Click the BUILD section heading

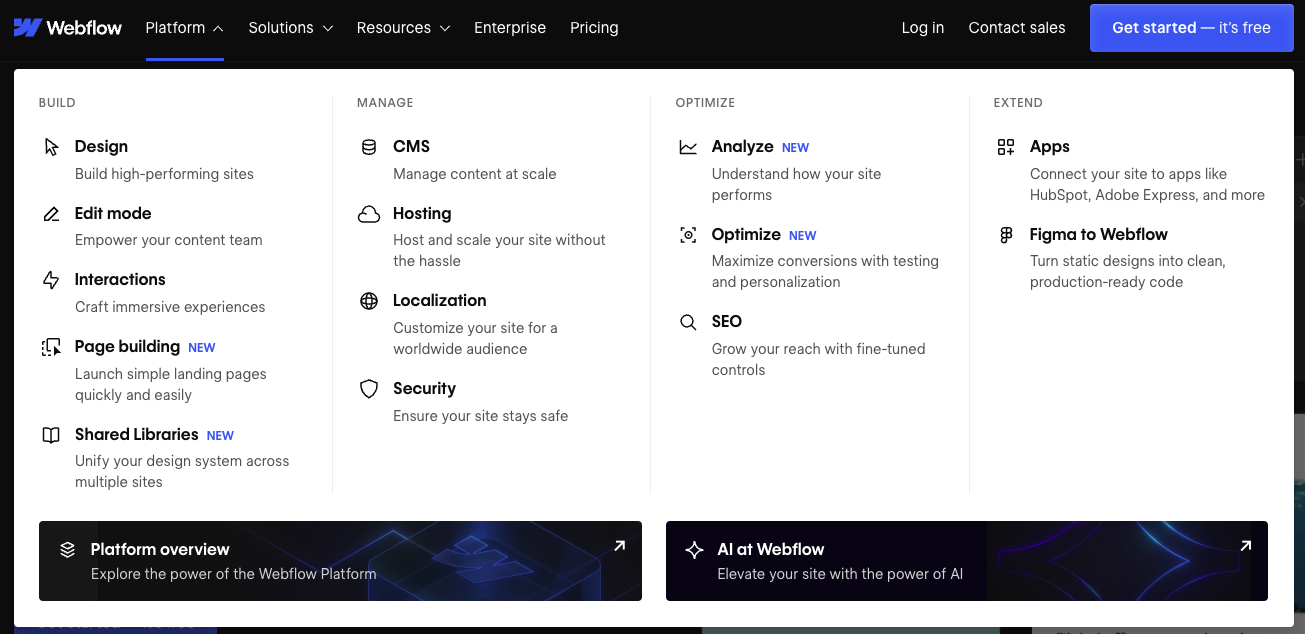pyautogui.click(x=57, y=103)
